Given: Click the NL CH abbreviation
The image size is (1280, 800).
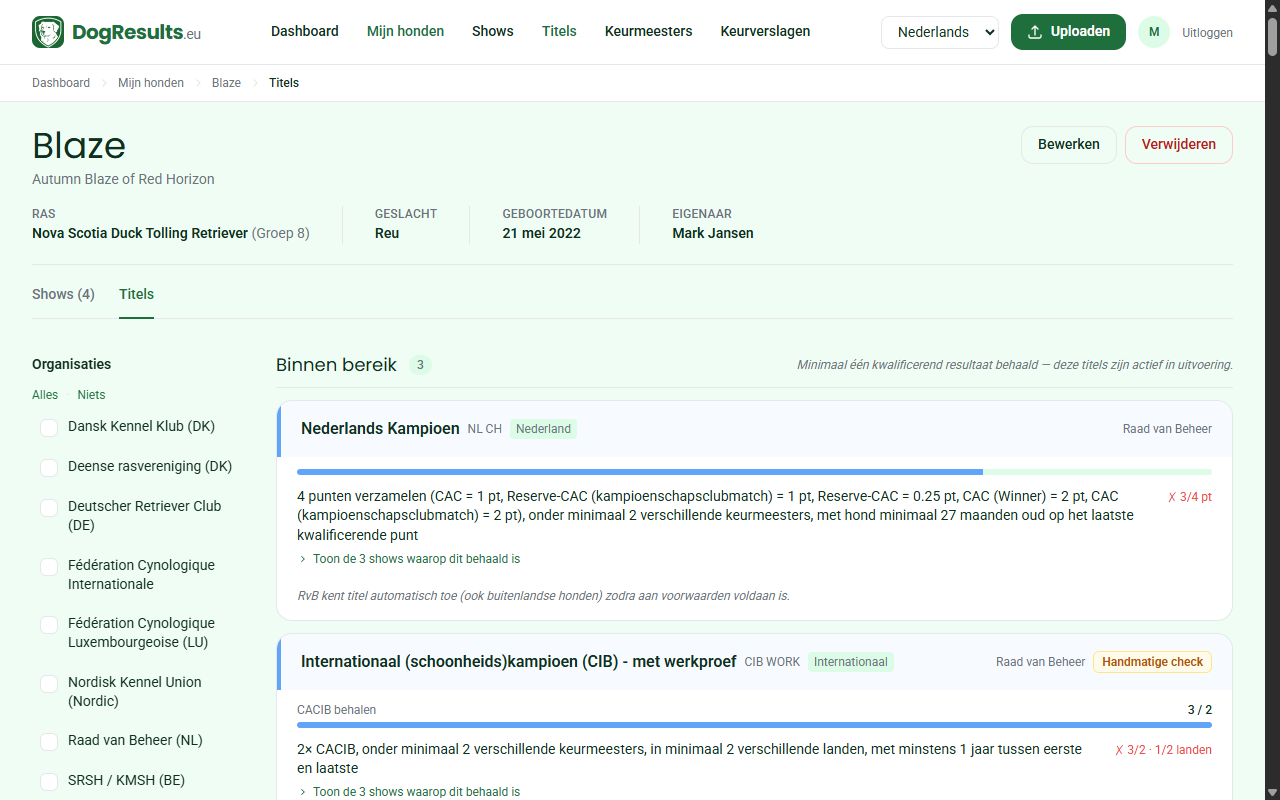Looking at the screenshot, I should click(x=485, y=429).
